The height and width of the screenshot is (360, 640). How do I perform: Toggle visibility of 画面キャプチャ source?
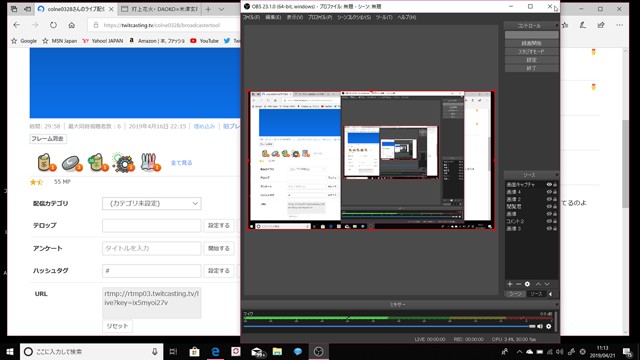(x=549, y=184)
